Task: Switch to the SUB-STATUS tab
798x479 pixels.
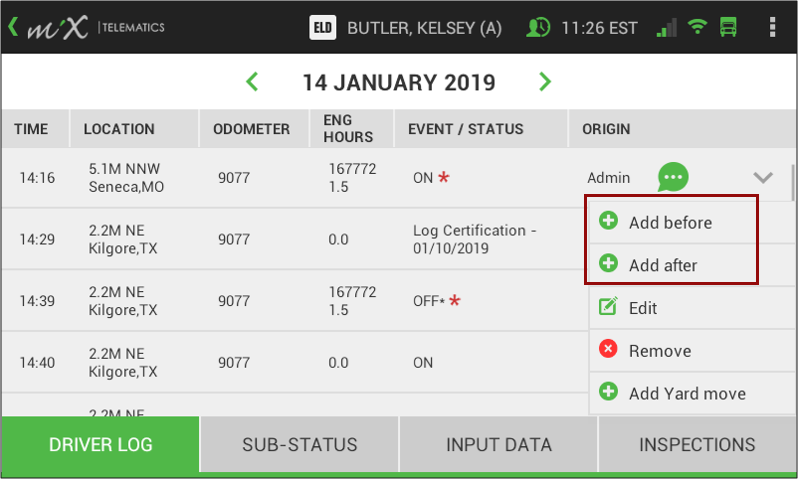Action: 300,444
